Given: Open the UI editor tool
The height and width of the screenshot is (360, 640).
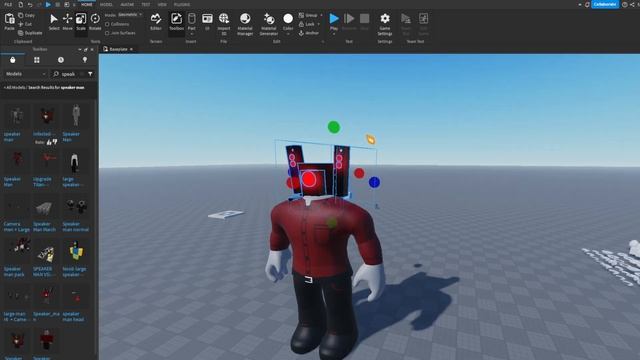Looking at the screenshot, I should (x=207, y=22).
